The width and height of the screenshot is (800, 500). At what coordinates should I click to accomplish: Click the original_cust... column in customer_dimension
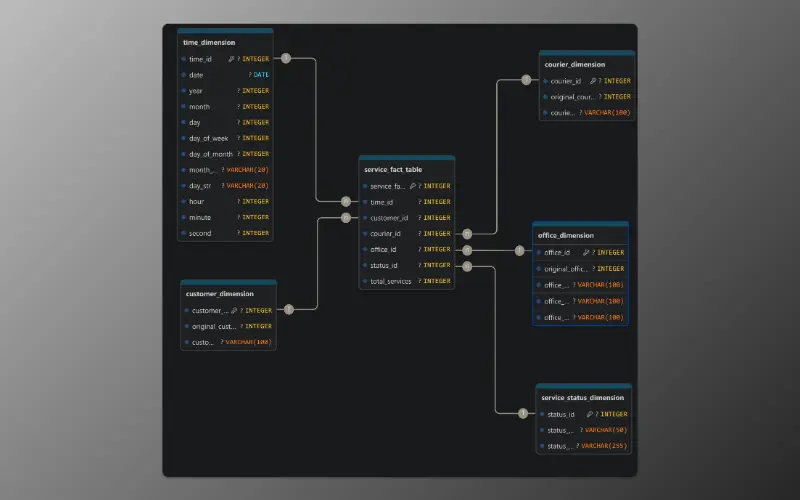pos(229,326)
